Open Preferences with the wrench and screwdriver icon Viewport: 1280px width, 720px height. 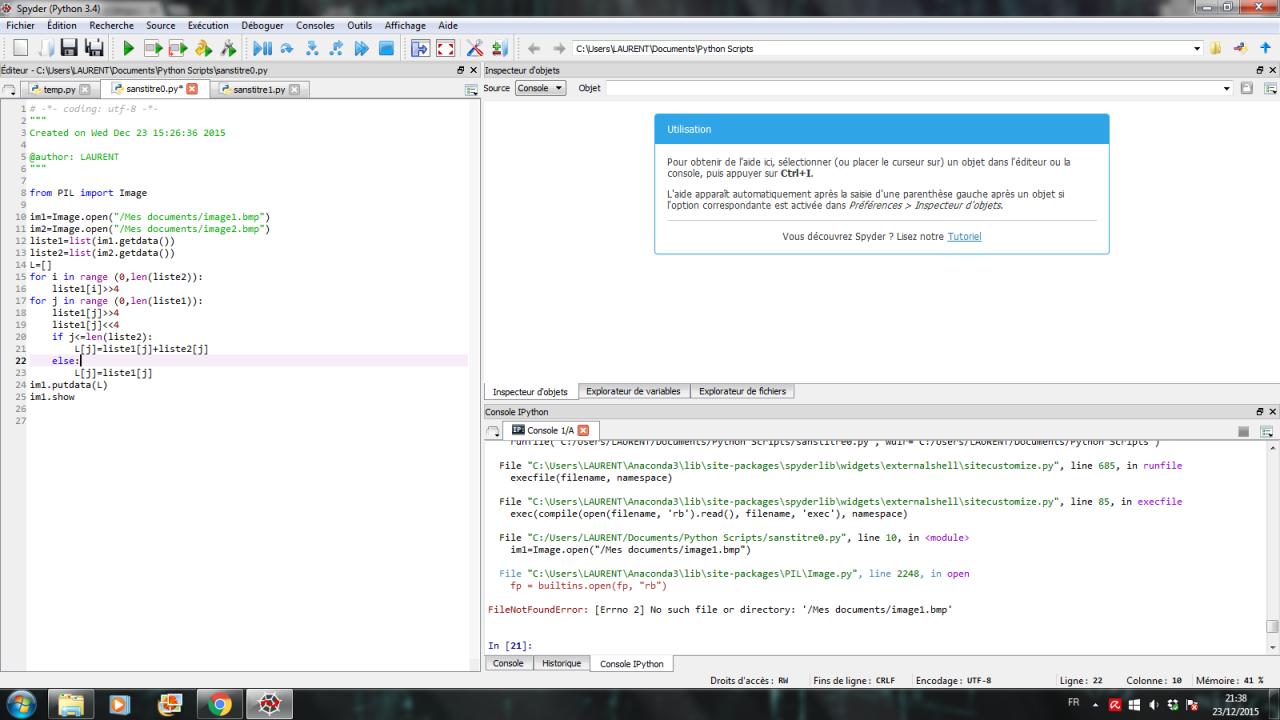[474, 48]
